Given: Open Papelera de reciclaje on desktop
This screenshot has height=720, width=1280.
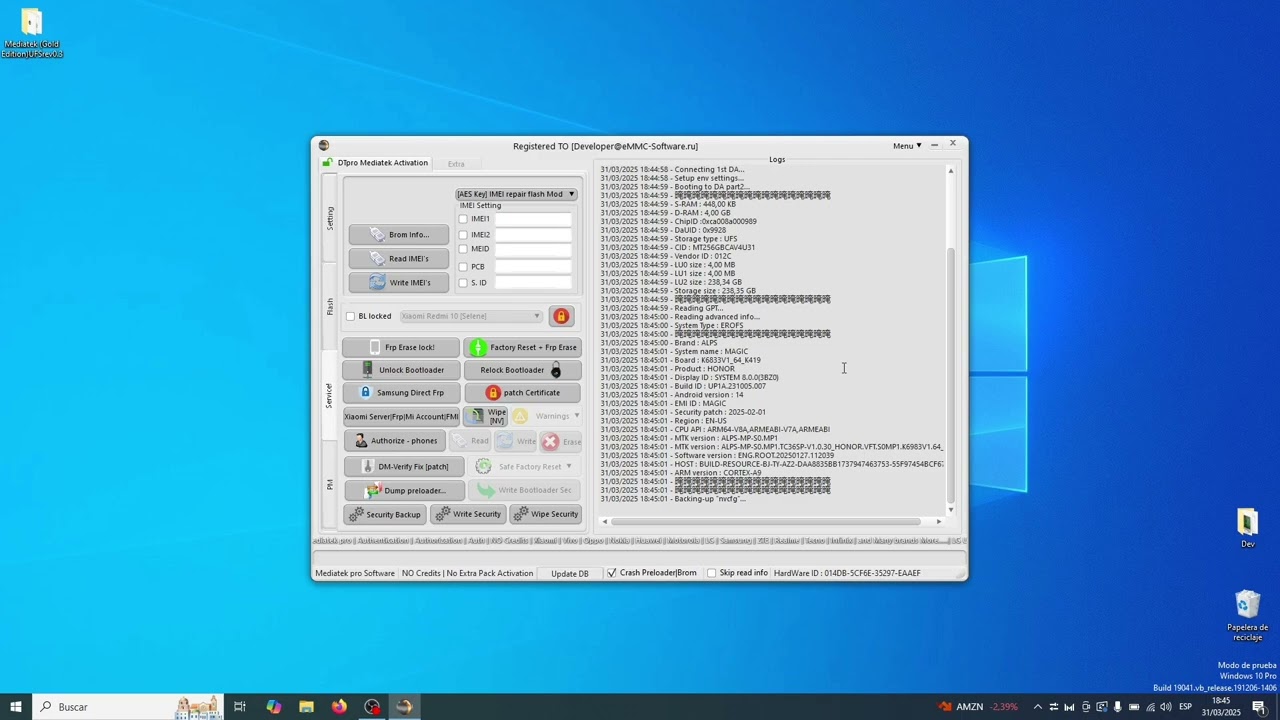Looking at the screenshot, I should [1247, 616].
